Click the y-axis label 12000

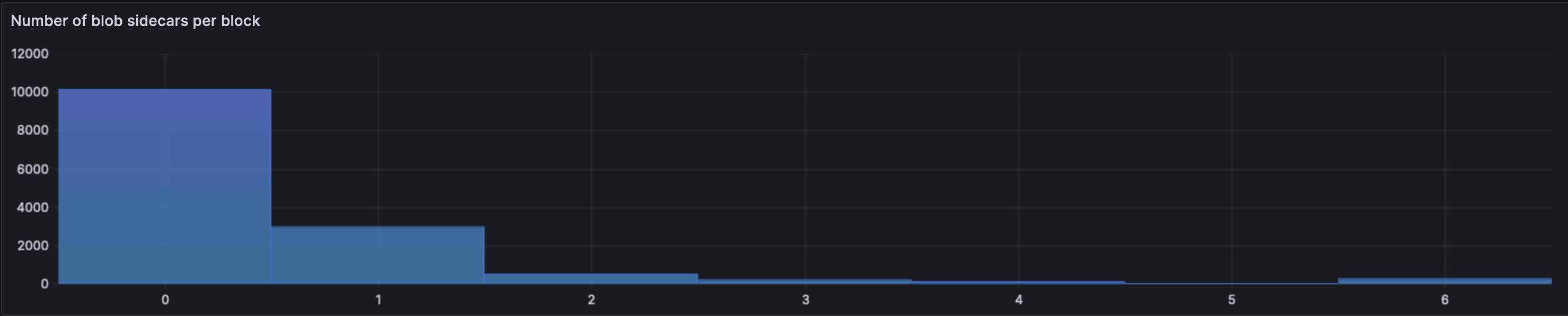pos(30,54)
